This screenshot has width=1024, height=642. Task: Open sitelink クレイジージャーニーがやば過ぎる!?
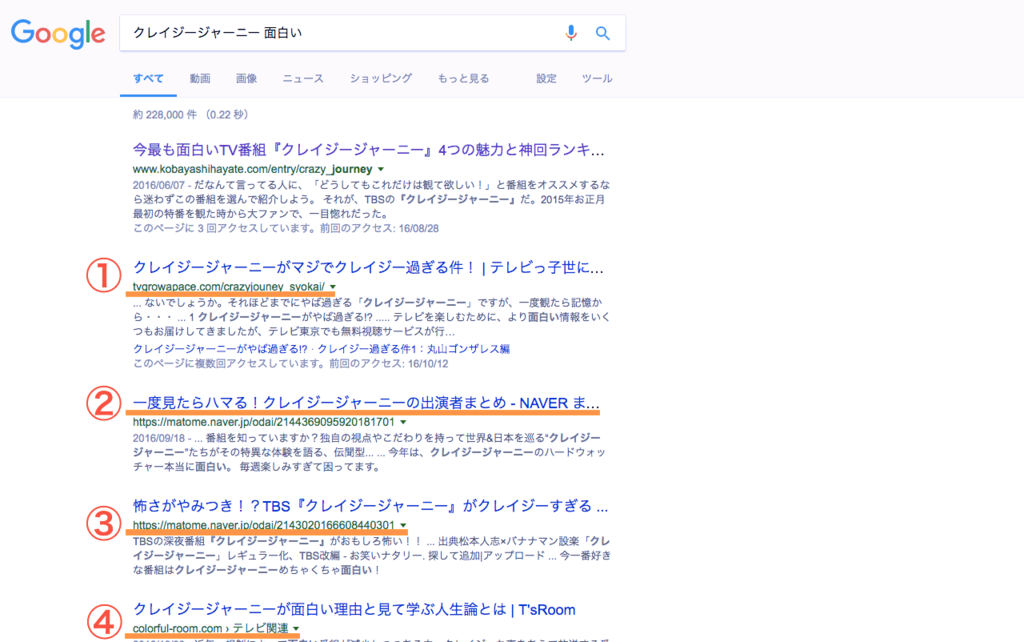coord(220,349)
